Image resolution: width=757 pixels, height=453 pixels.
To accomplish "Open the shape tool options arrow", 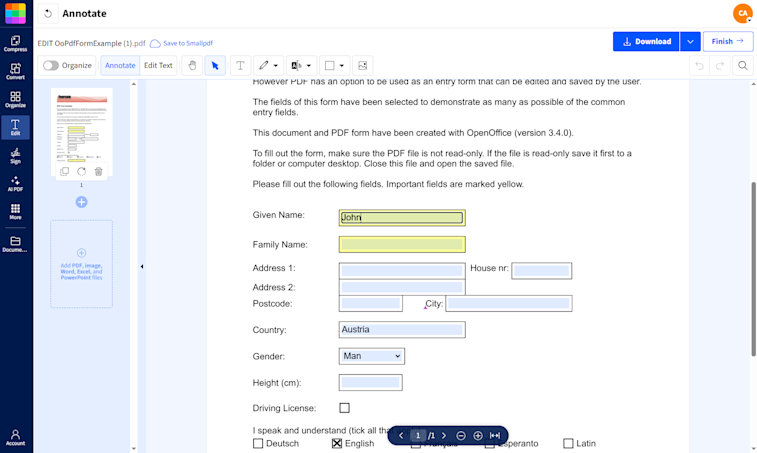I will 342,66.
